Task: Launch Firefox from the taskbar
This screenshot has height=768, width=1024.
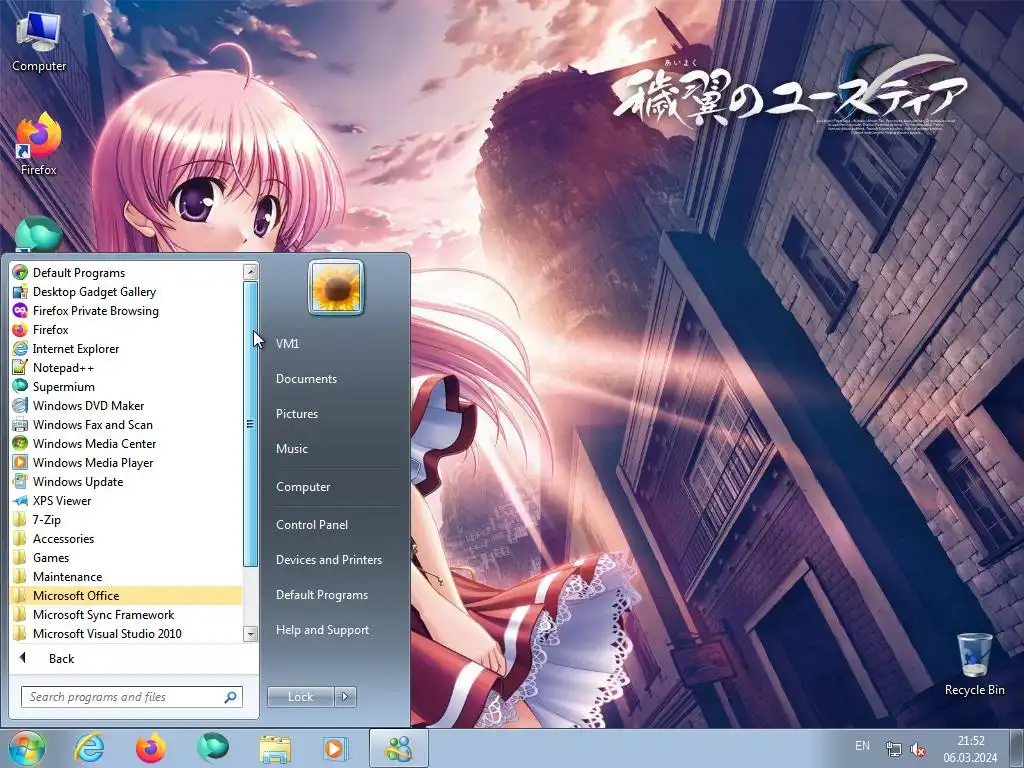Action: click(x=151, y=748)
